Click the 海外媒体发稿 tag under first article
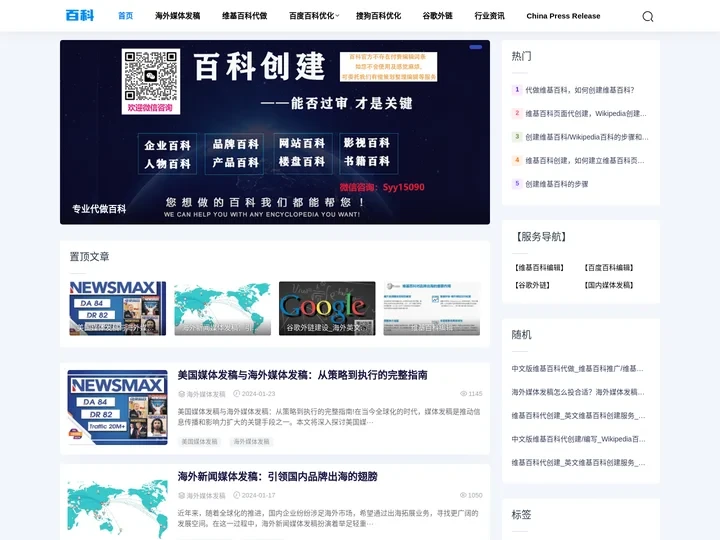The image size is (720, 540). 251,441
